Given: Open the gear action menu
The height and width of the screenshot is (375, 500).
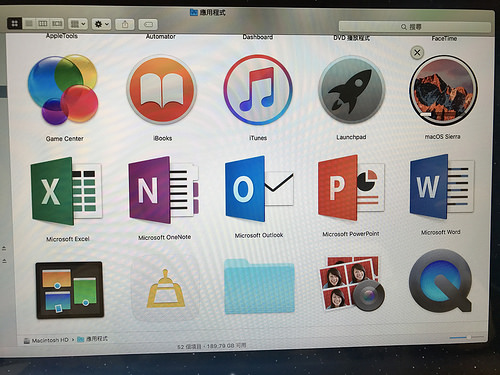Looking at the screenshot, I should (x=101, y=24).
